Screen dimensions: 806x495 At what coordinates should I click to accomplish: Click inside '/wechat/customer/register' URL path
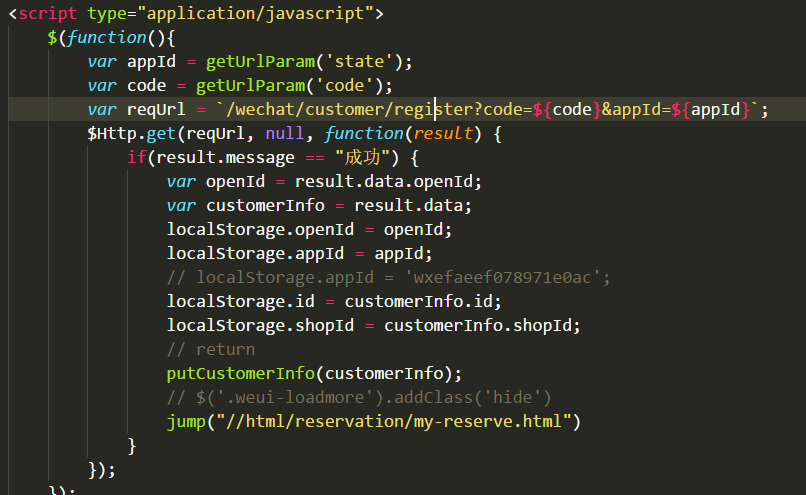pyautogui.click(x=349, y=109)
